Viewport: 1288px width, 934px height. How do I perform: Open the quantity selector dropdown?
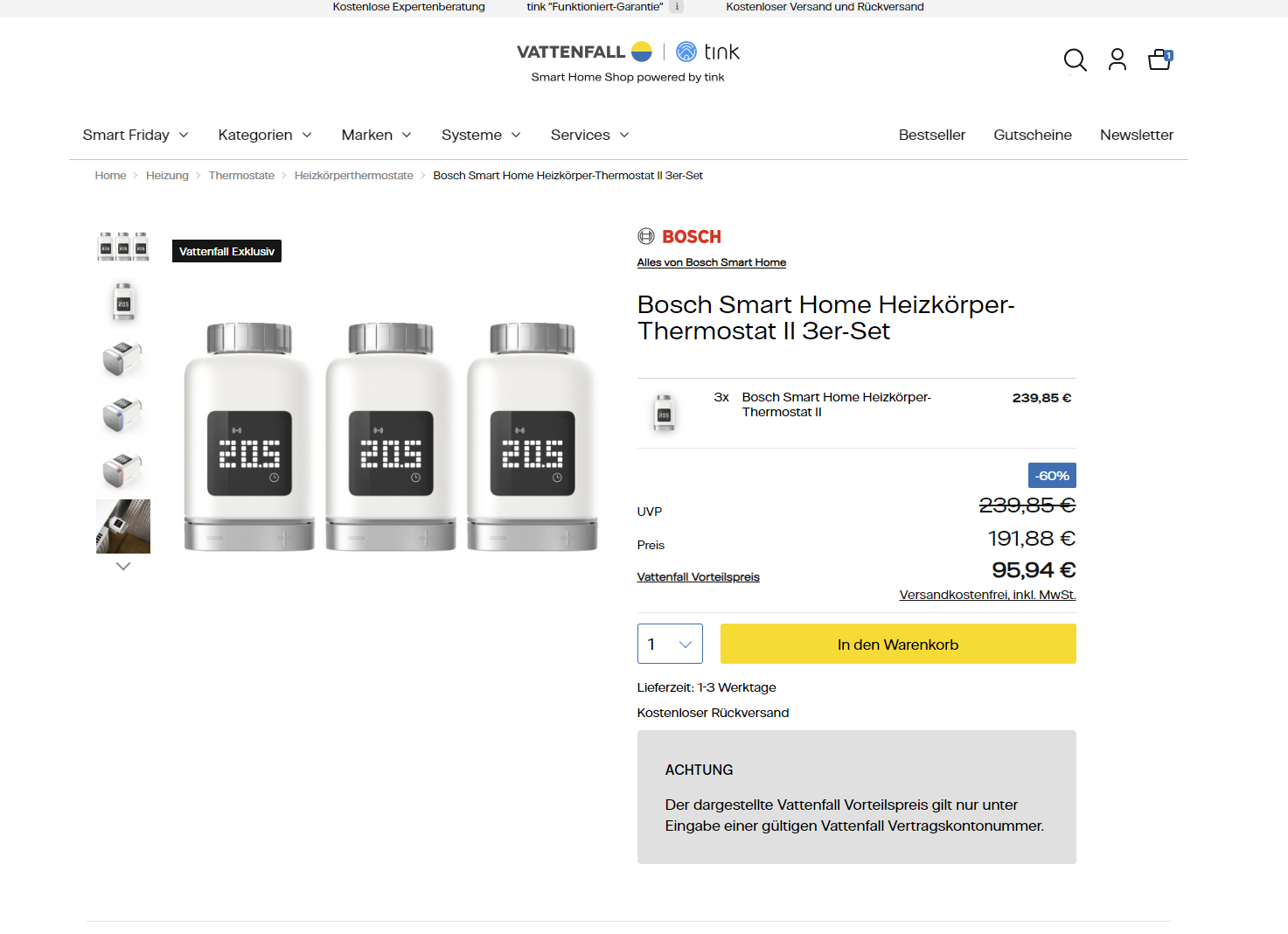pyautogui.click(x=670, y=644)
